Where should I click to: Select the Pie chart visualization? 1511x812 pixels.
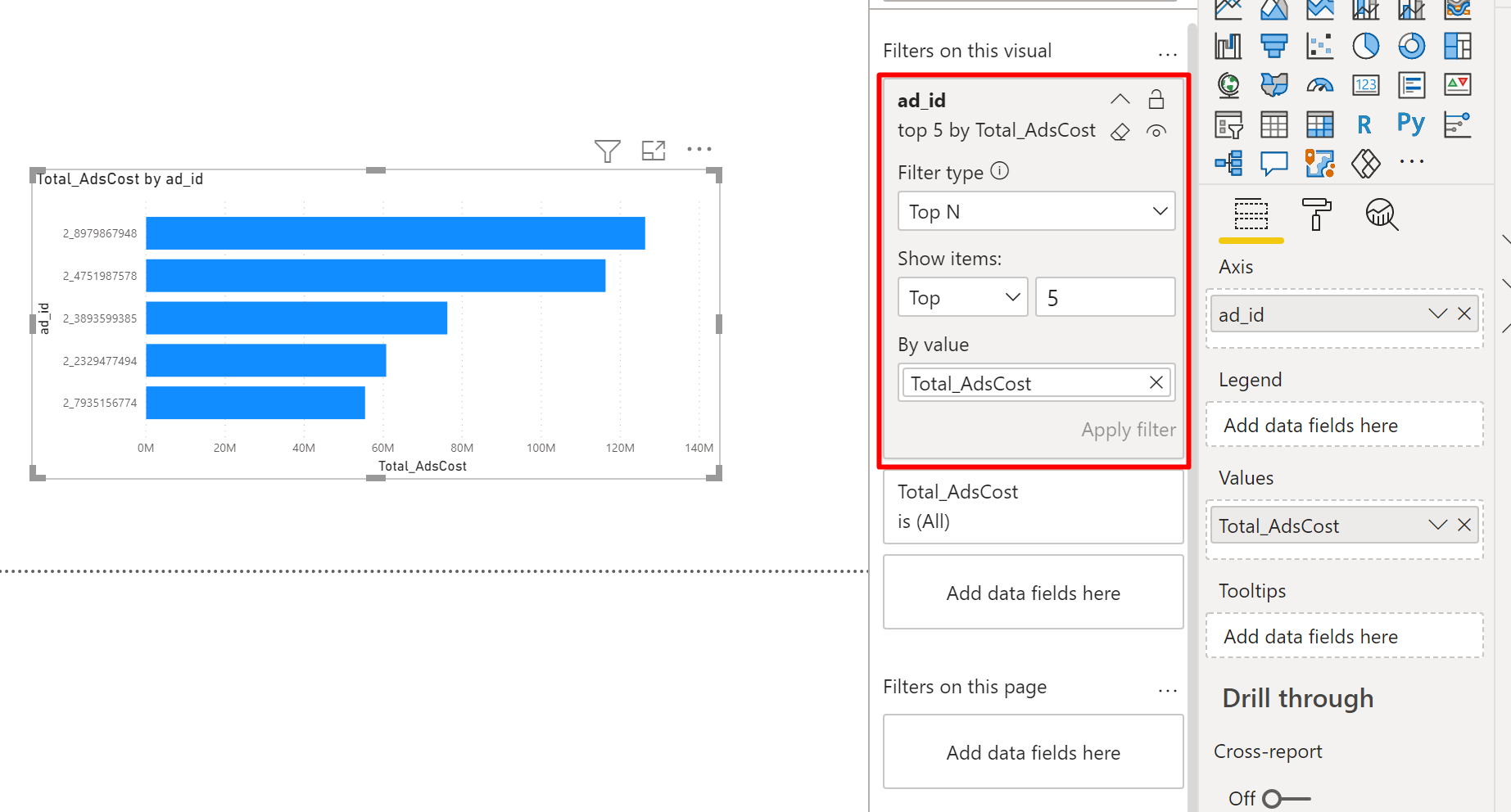[1365, 46]
